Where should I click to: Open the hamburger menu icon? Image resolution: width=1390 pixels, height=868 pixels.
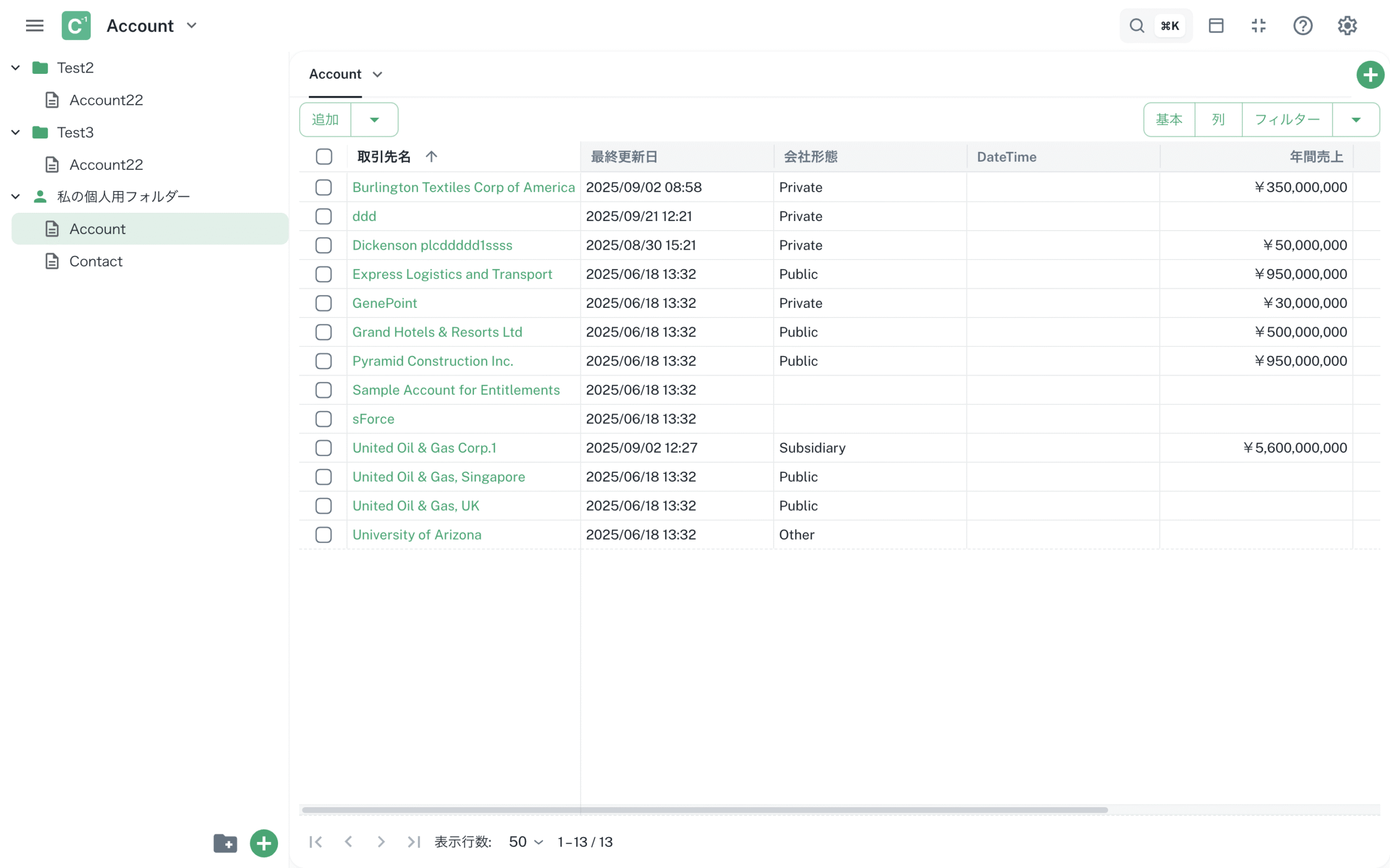click(34, 26)
